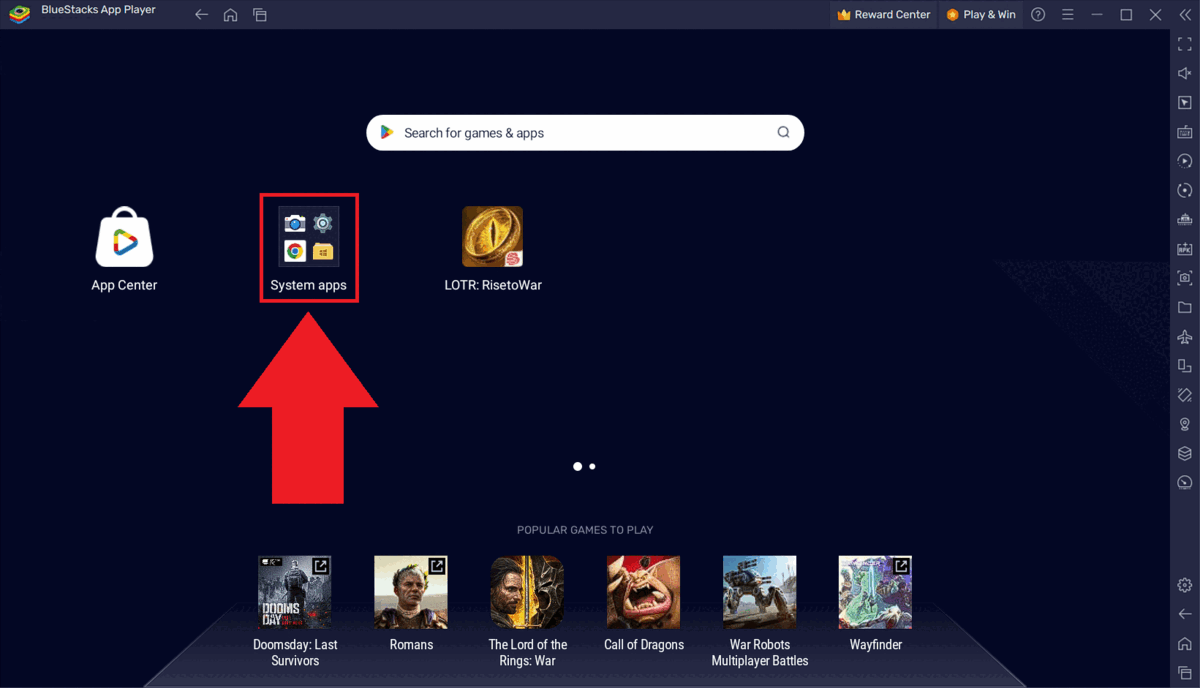Open the multi-instance manager robot icon
The image size is (1200, 688).
point(1185,219)
